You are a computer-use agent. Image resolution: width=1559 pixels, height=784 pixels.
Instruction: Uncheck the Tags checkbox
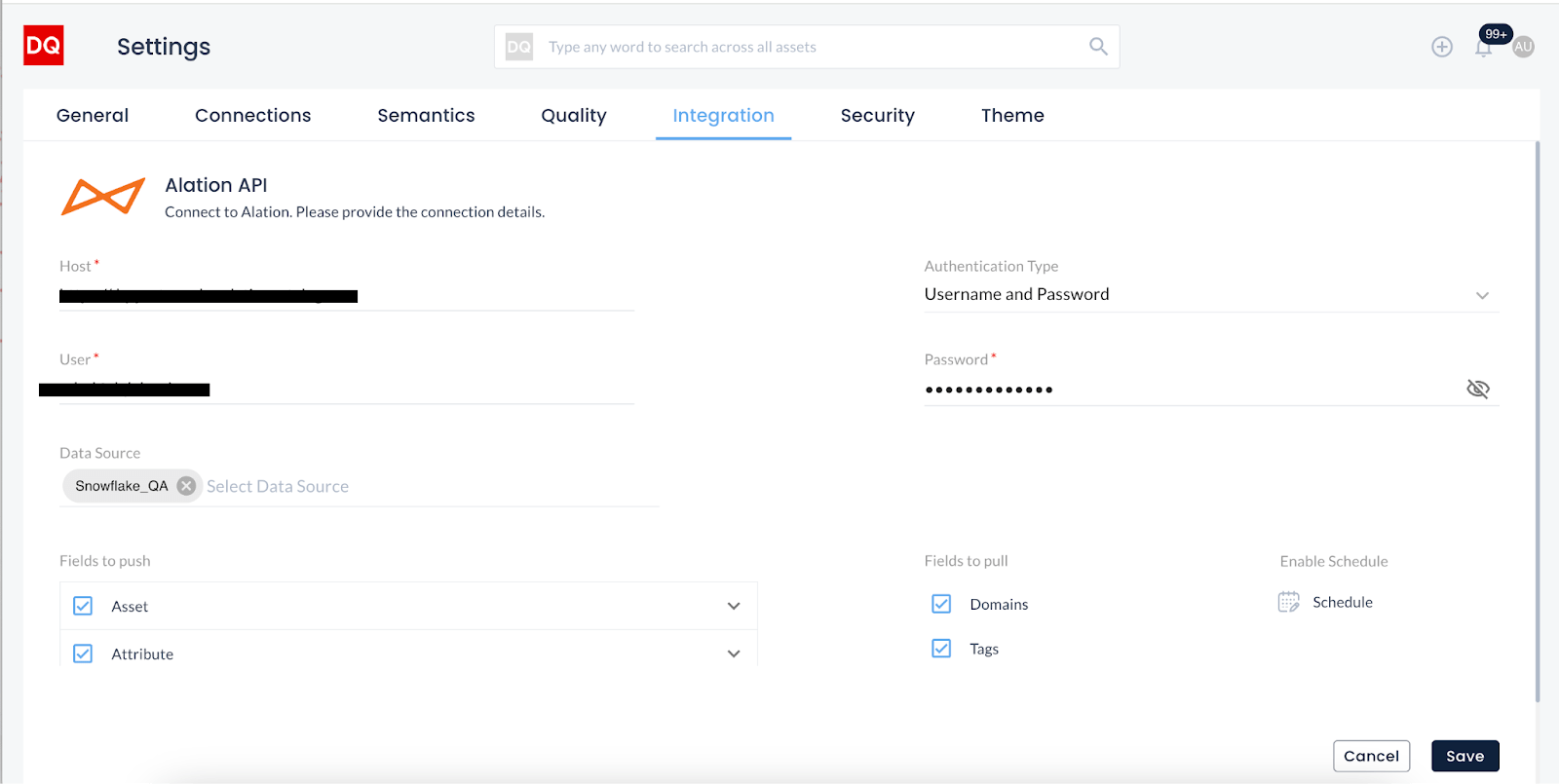(x=941, y=649)
